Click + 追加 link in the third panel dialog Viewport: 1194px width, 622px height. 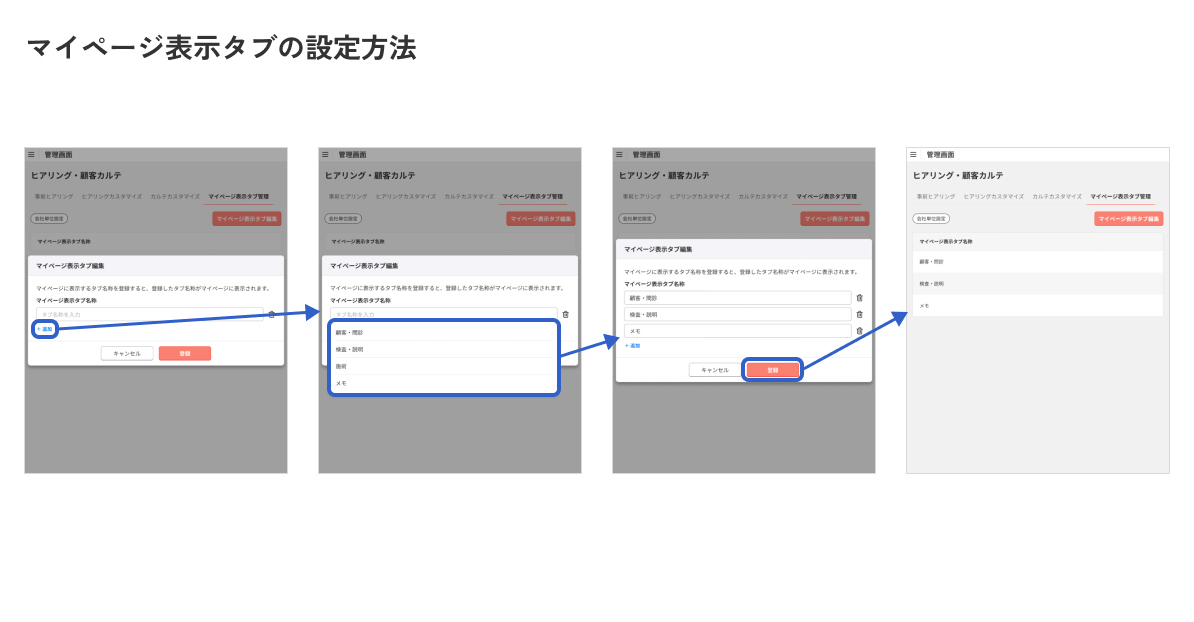(x=633, y=346)
